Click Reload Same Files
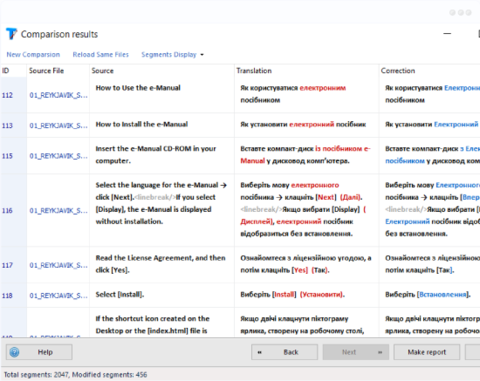Viewport: 480px width, 381px height. 101,55
